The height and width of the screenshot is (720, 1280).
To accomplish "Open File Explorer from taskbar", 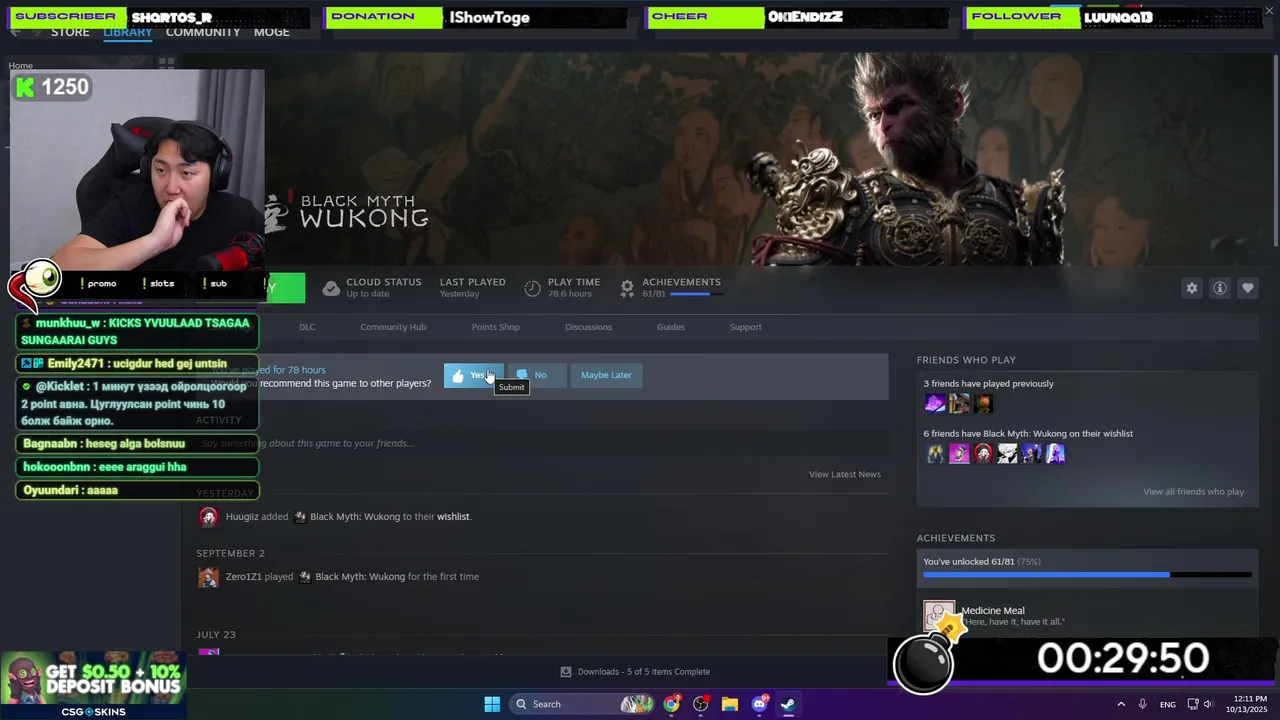I will pos(730,704).
